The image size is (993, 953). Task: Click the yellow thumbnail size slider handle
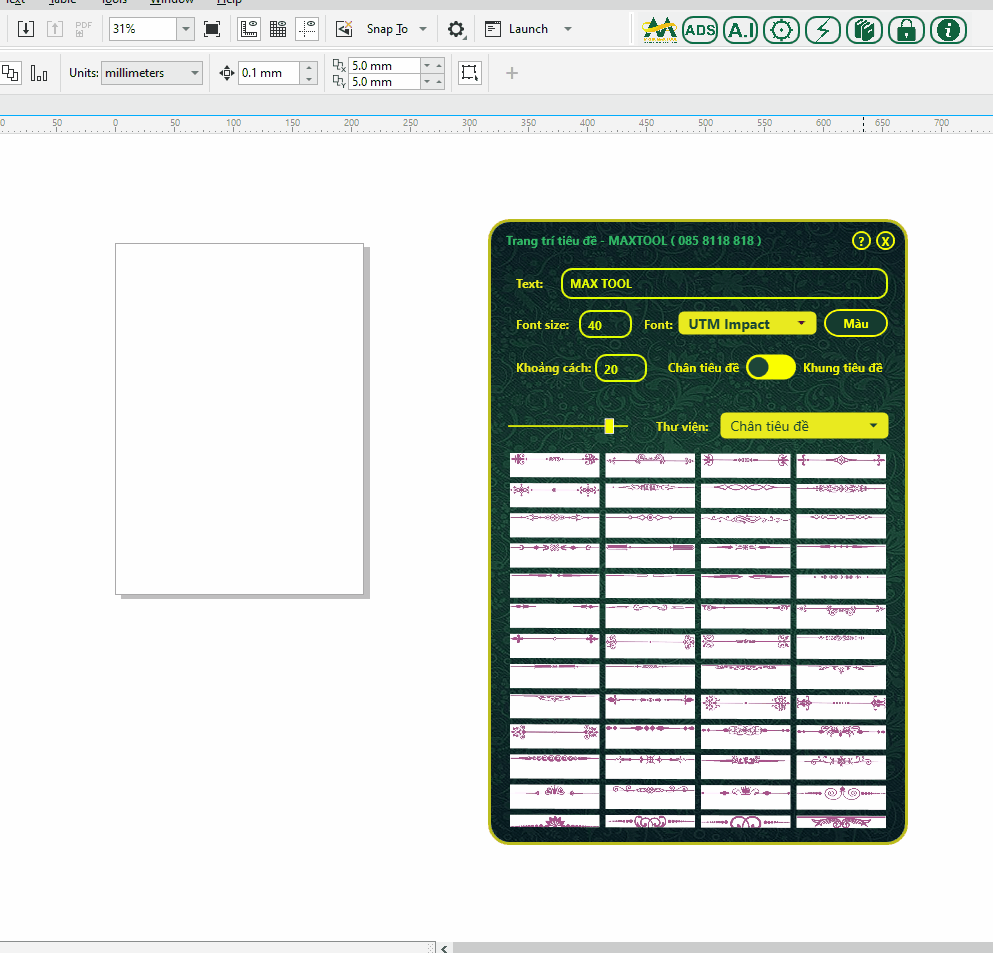[x=609, y=426]
